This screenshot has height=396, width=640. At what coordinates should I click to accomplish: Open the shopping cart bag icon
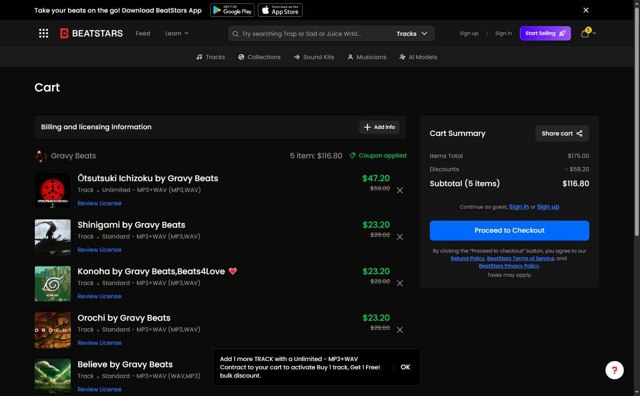[585, 33]
